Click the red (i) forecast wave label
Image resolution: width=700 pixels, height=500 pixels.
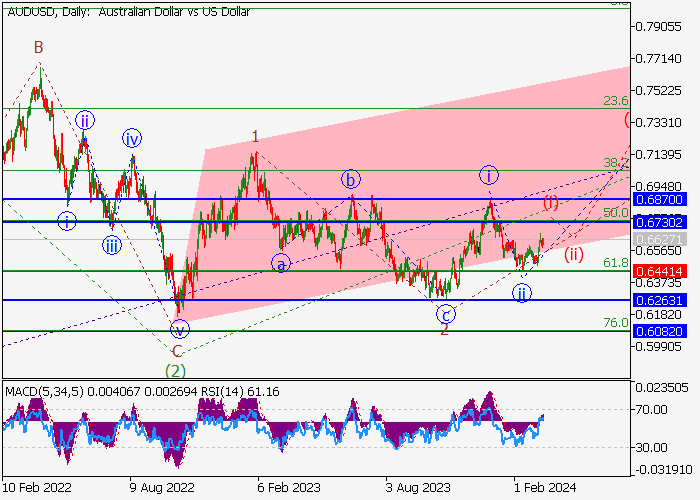[x=551, y=203]
